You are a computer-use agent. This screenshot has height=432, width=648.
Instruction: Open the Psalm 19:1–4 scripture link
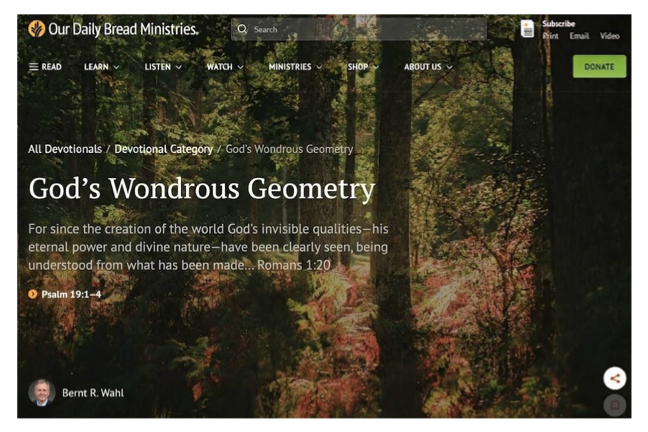(71, 294)
